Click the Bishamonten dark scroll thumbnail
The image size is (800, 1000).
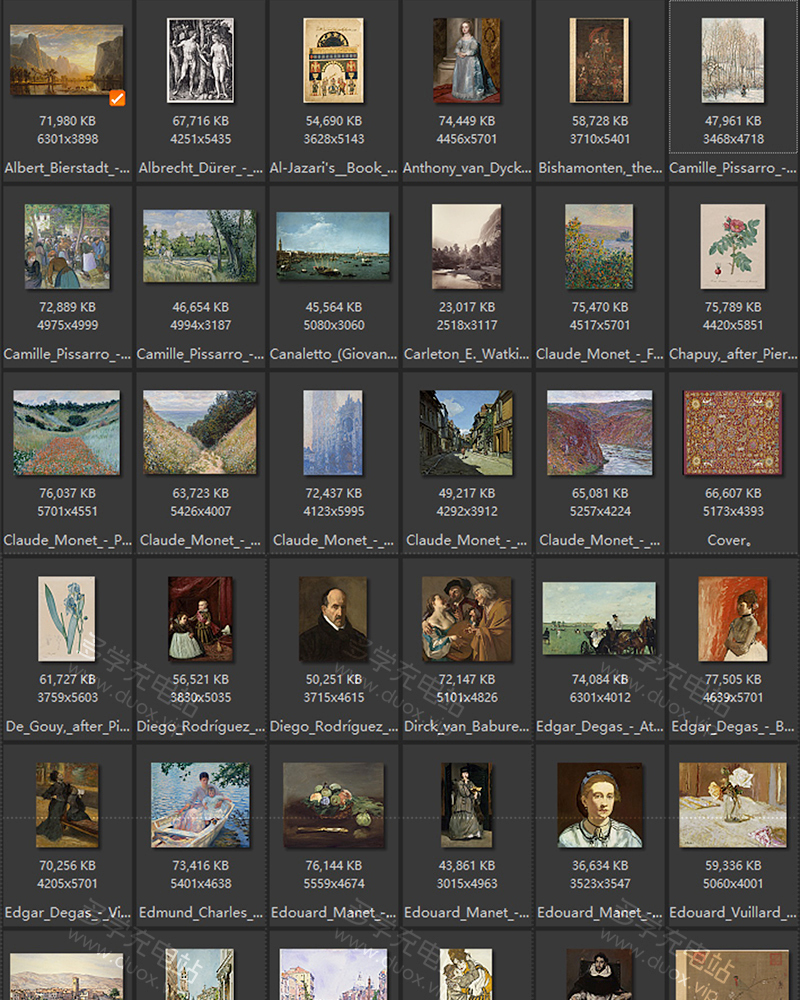pyautogui.click(x=599, y=60)
